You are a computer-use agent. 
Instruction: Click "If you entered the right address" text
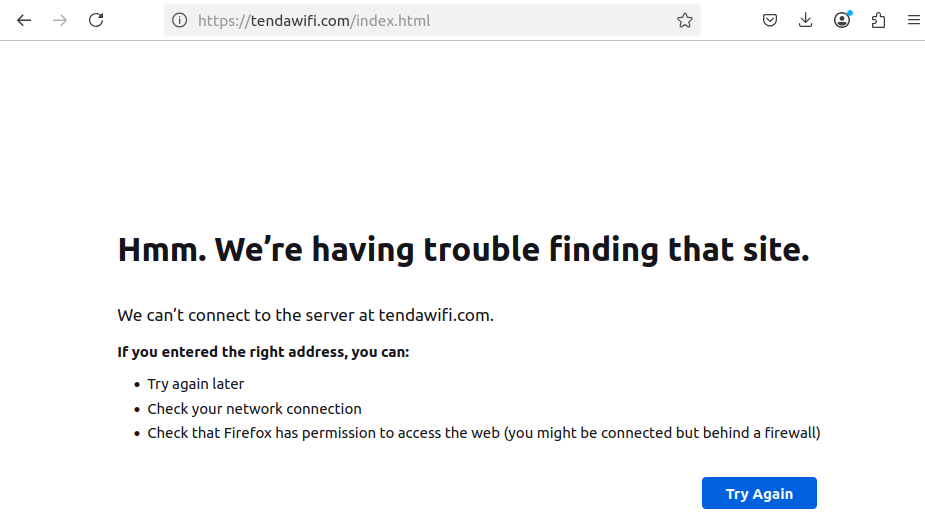[263, 352]
